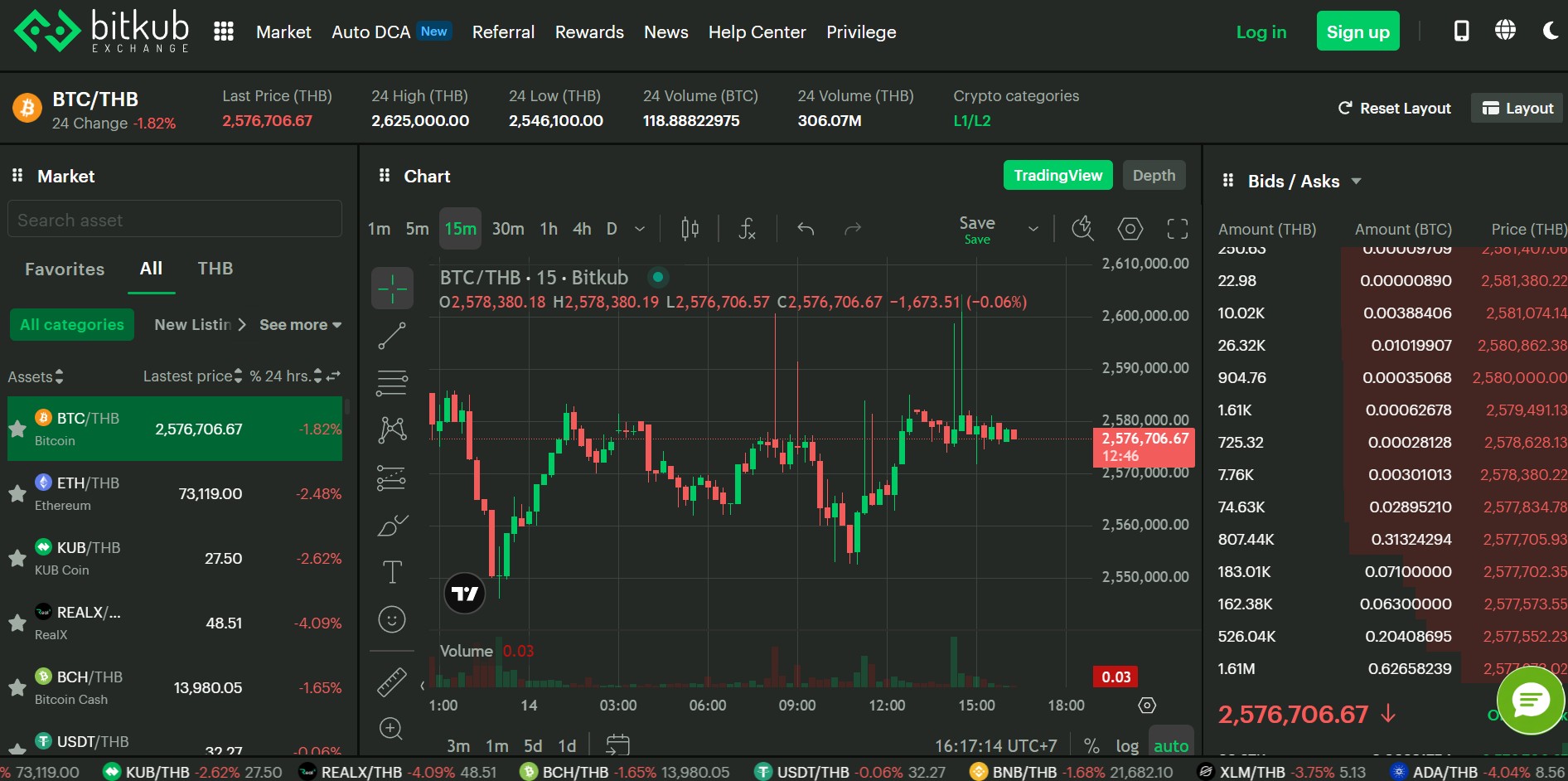Click the Log in link

tap(1261, 32)
